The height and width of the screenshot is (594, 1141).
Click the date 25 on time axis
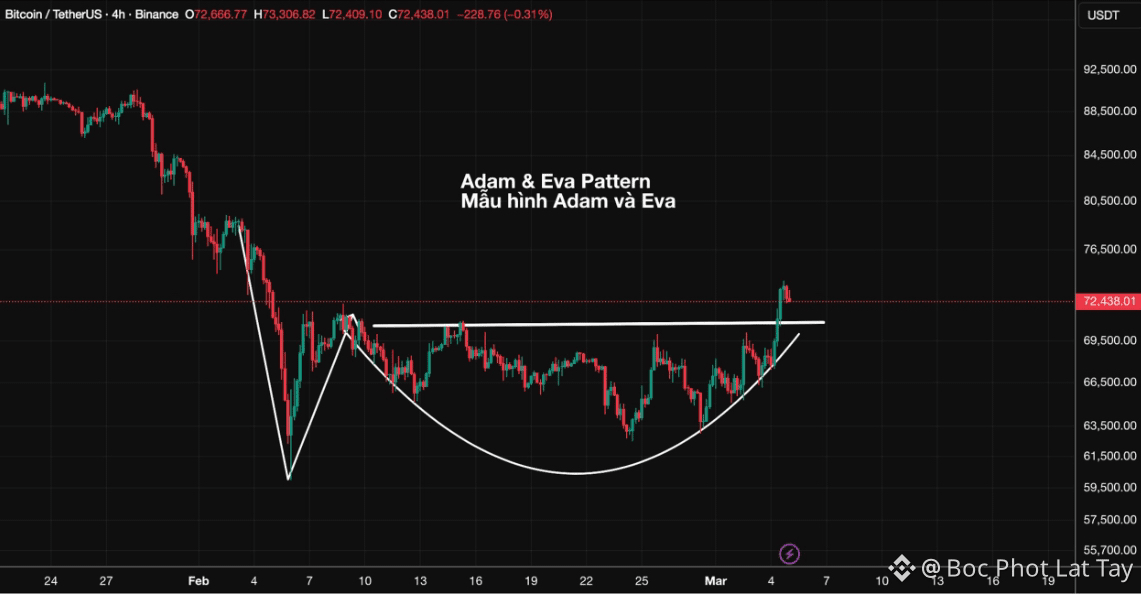pos(641,581)
